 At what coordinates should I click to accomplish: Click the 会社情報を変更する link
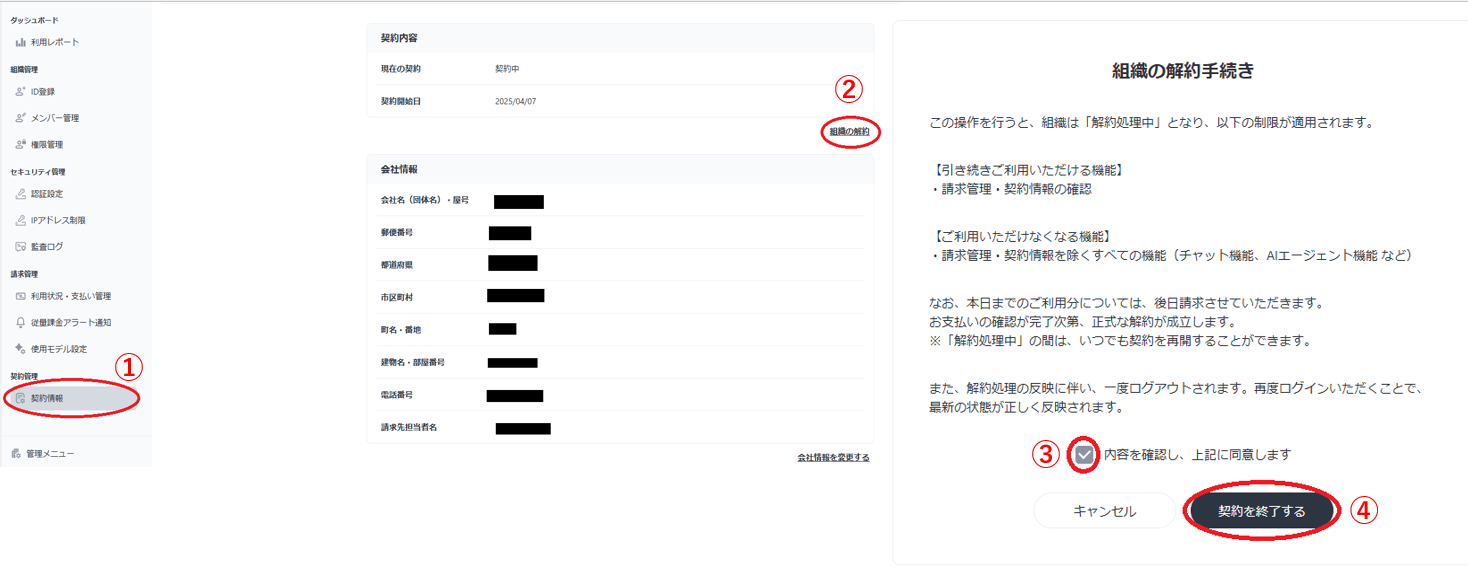[x=832, y=457]
